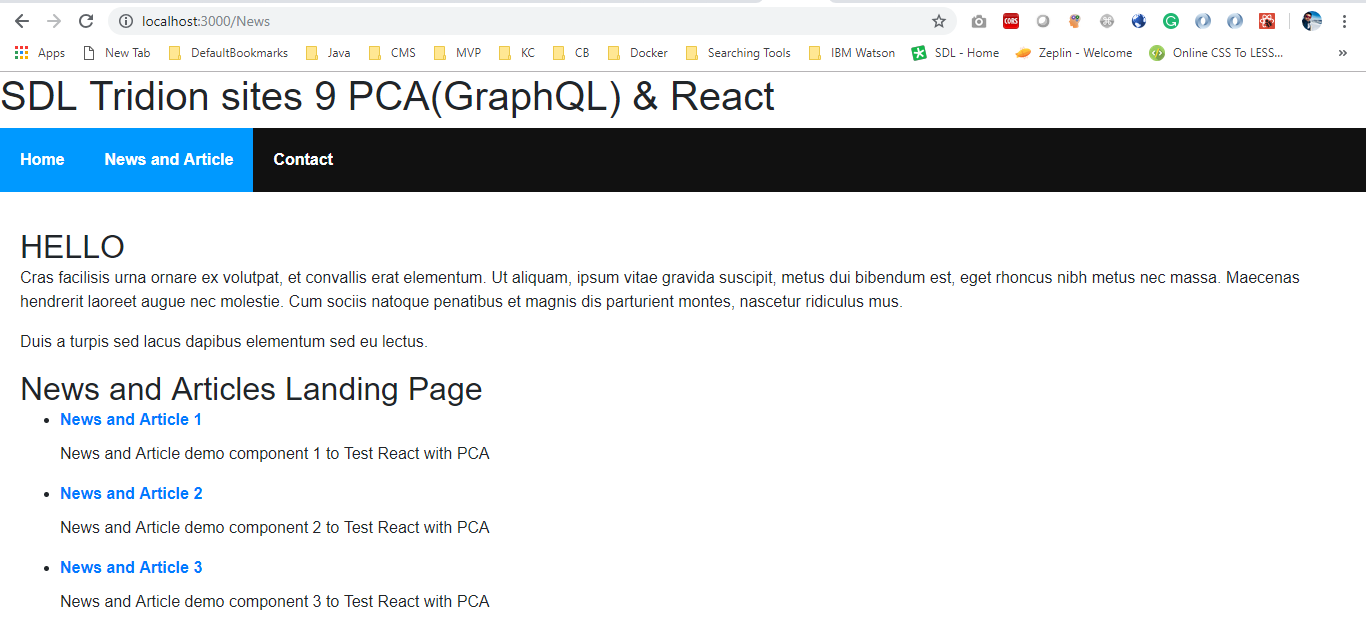Screen dimensions: 1366x624
Task: Open the IBM Watson bookmarks folder
Action: (852, 53)
